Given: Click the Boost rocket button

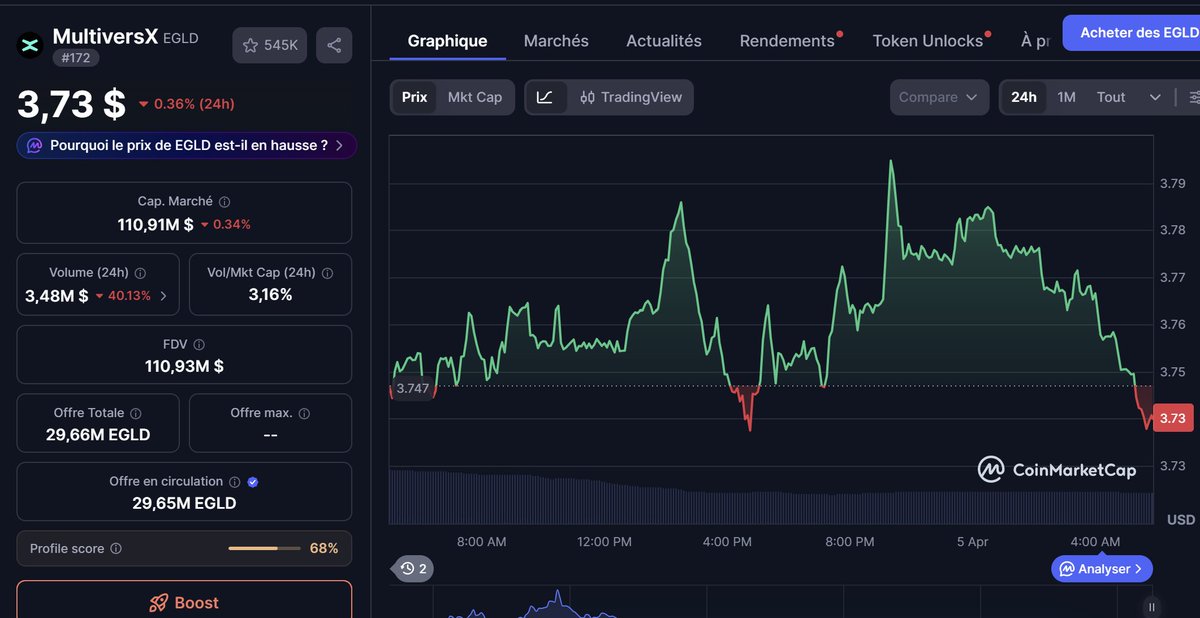Looking at the screenshot, I should pos(184,602).
